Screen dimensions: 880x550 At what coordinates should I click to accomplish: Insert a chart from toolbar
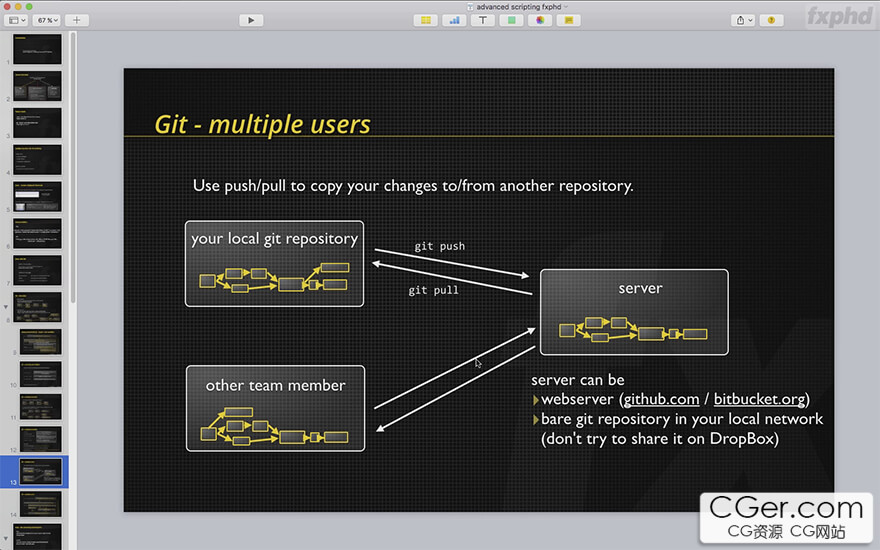click(x=455, y=20)
